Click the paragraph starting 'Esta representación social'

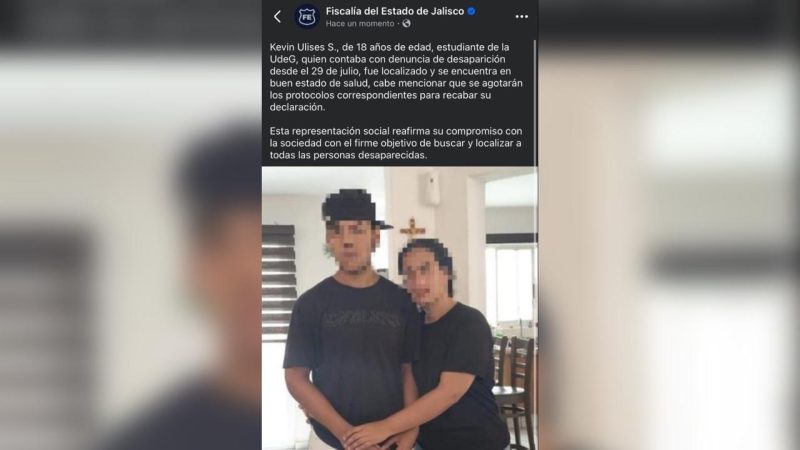pyautogui.click(x=396, y=143)
